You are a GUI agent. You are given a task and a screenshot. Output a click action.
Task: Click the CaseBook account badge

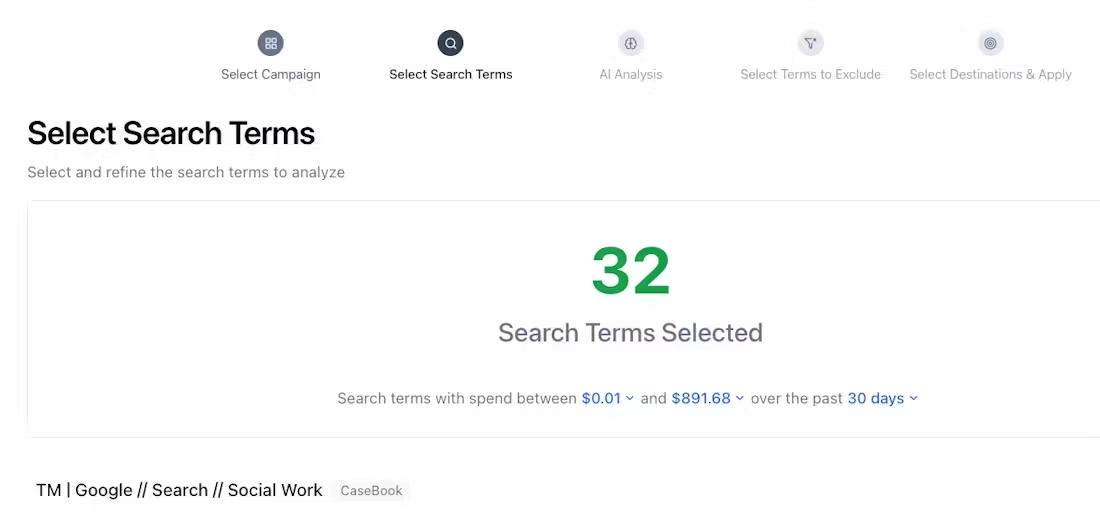click(x=371, y=491)
